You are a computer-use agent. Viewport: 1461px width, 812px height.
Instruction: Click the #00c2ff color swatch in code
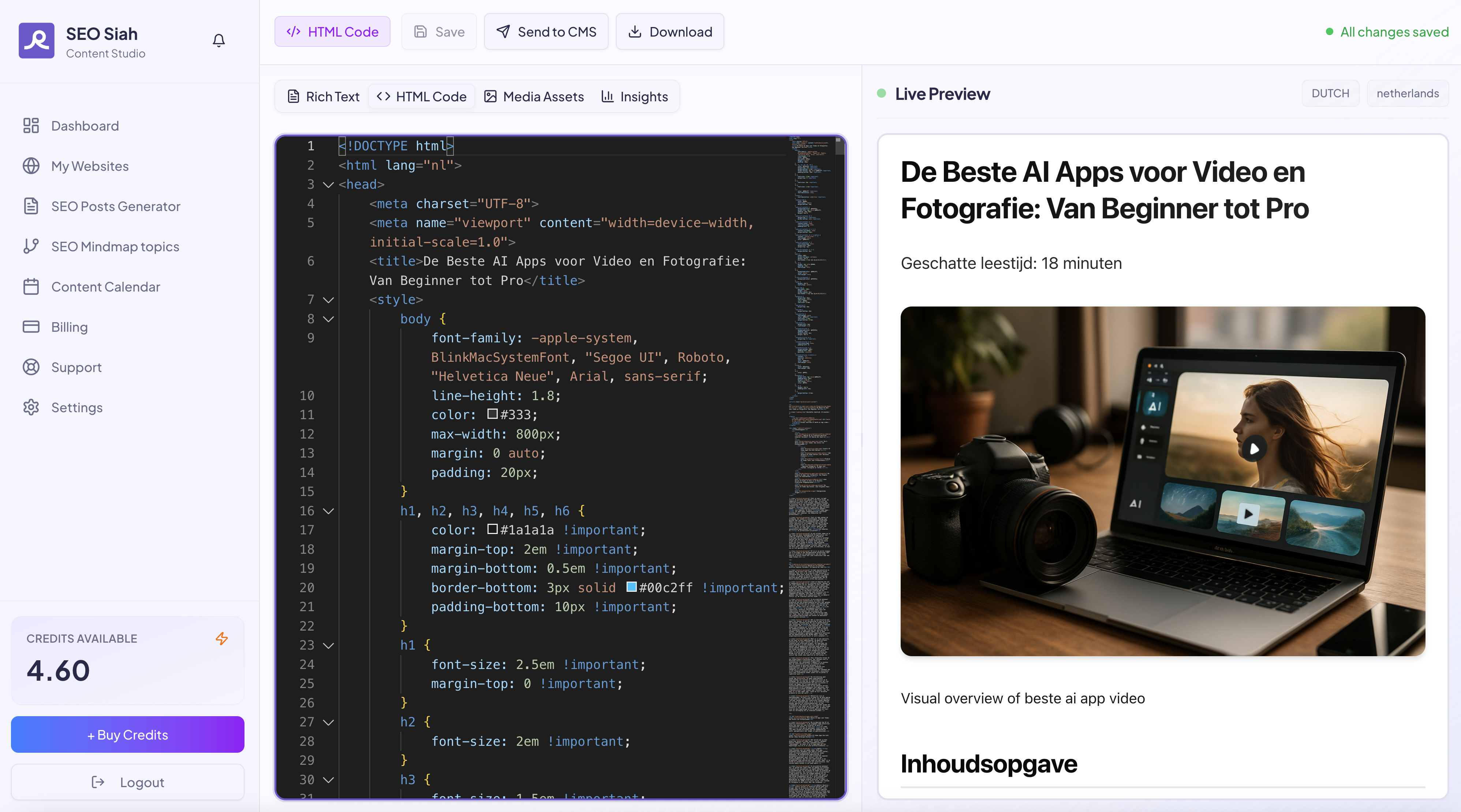point(631,587)
